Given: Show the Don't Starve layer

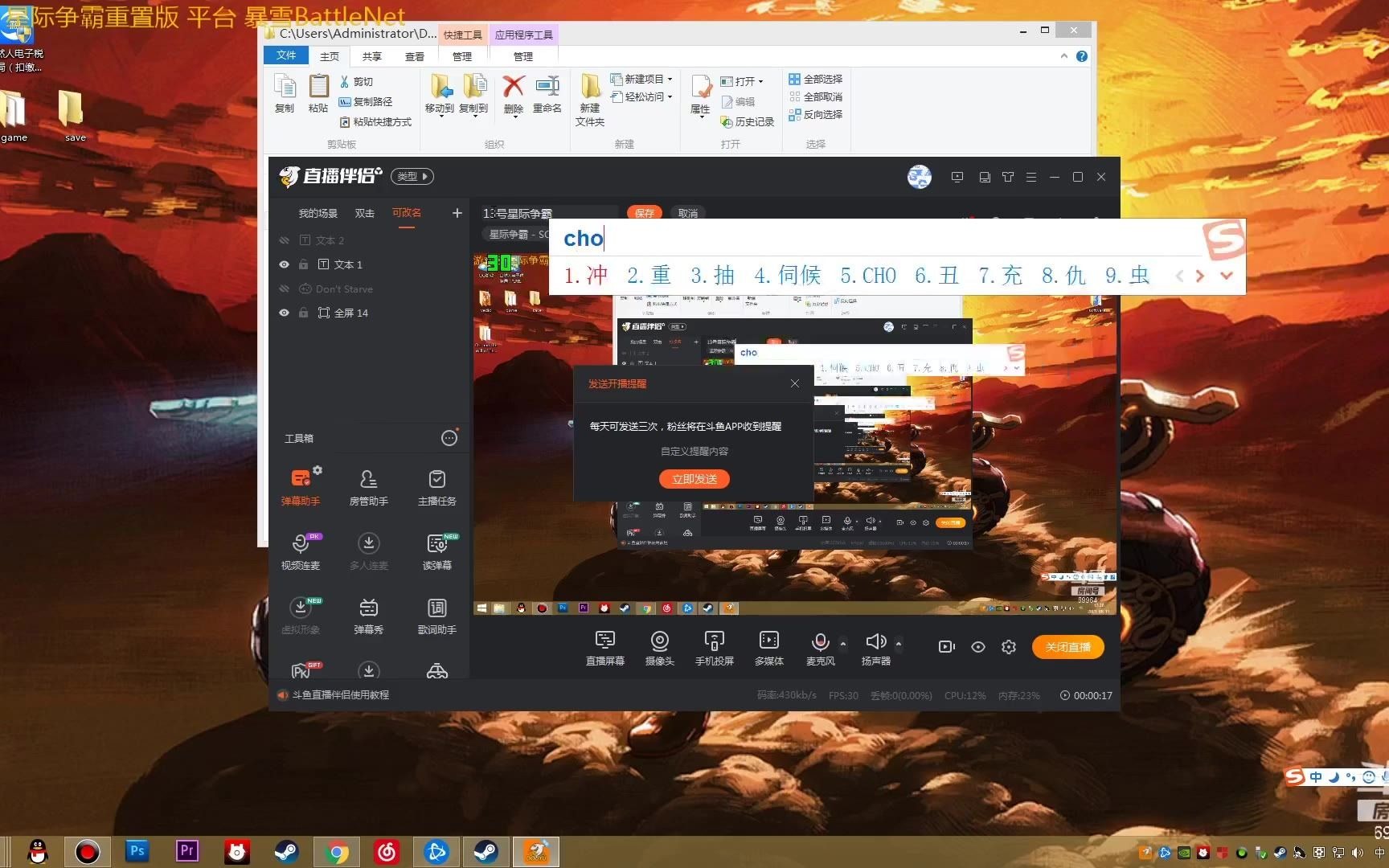Looking at the screenshot, I should coord(284,289).
